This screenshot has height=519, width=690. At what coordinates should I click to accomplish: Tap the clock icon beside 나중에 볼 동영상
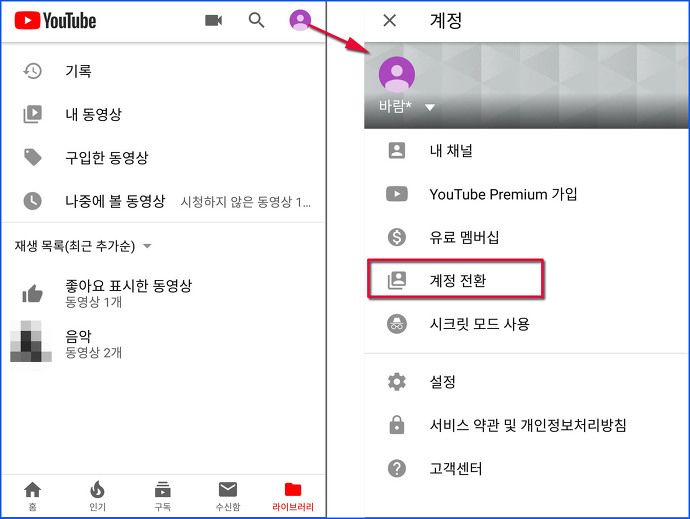[33, 201]
